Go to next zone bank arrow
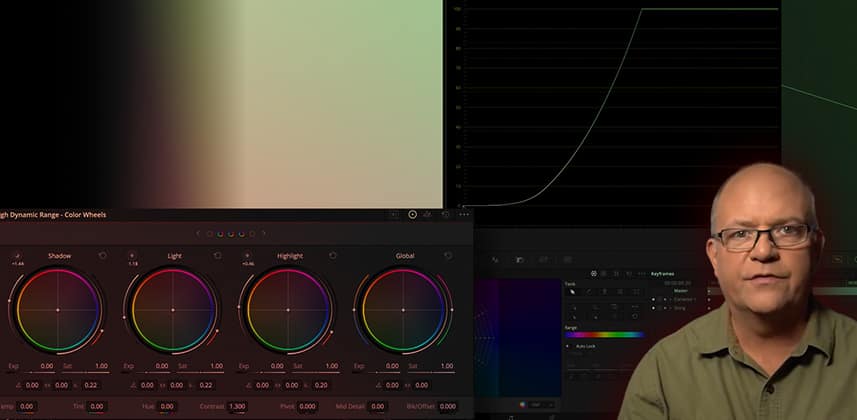The width and height of the screenshot is (857, 420). point(263,234)
